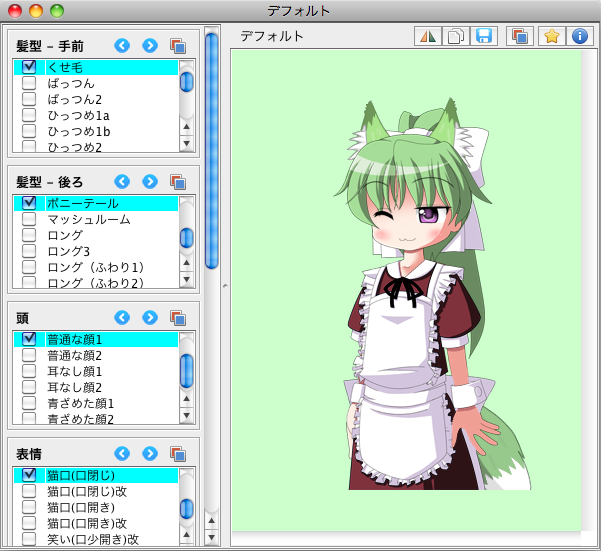Click the yellow star favorites icon
The width and height of the screenshot is (601, 551).
click(551, 36)
